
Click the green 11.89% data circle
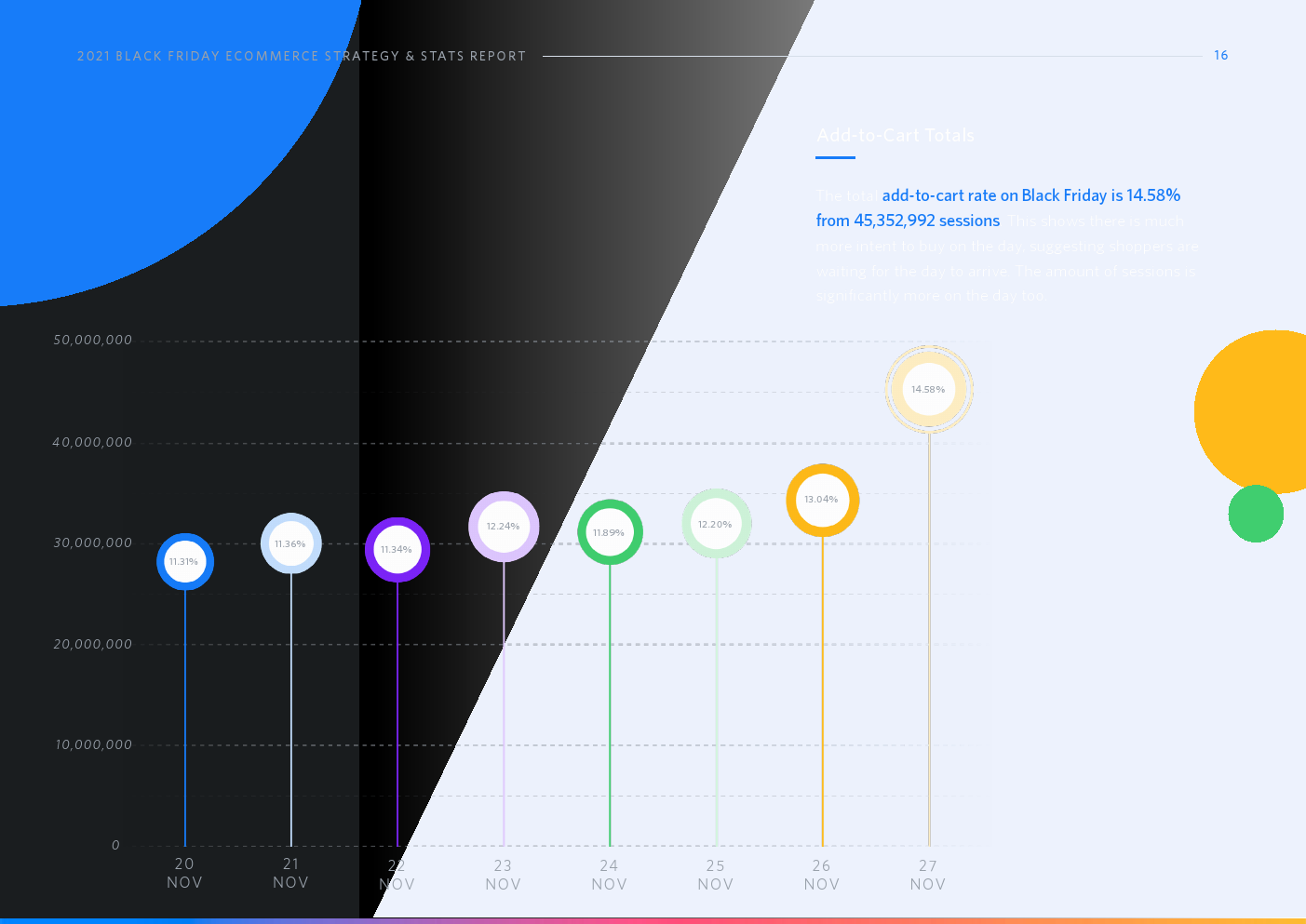coord(610,532)
